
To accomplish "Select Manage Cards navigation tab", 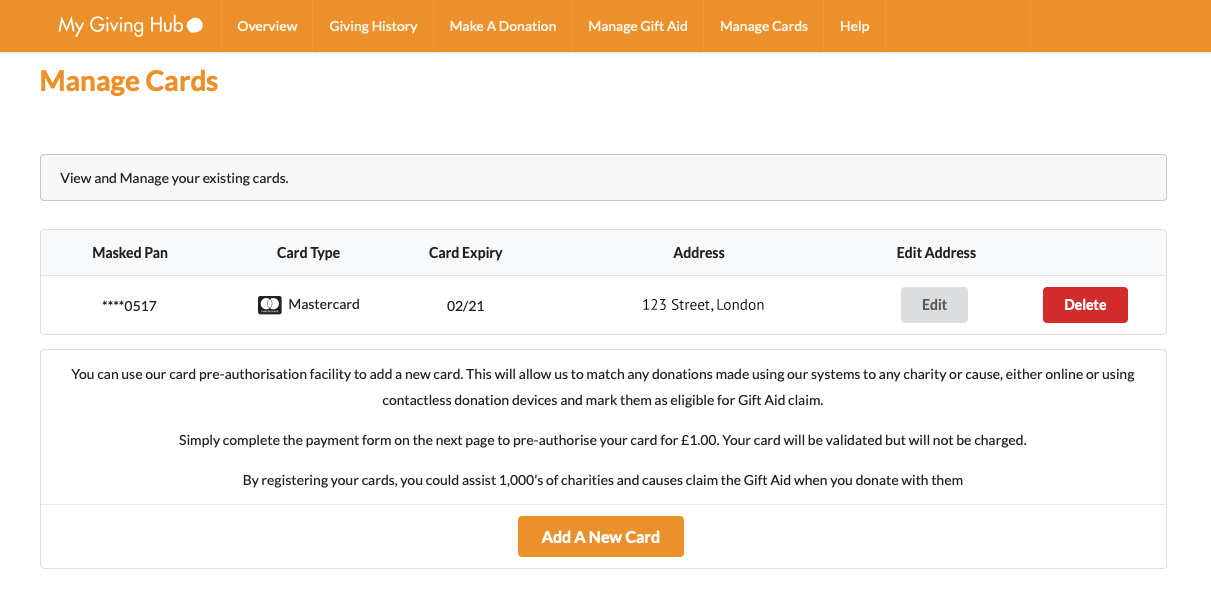I will pos(764,26).
